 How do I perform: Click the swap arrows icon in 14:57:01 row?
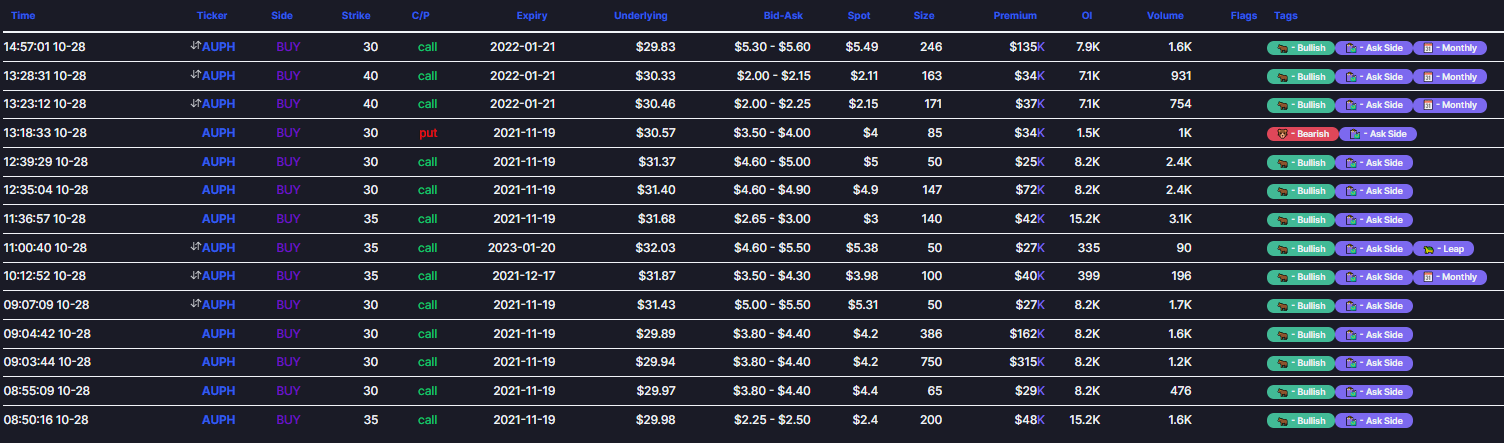point(196,47)
